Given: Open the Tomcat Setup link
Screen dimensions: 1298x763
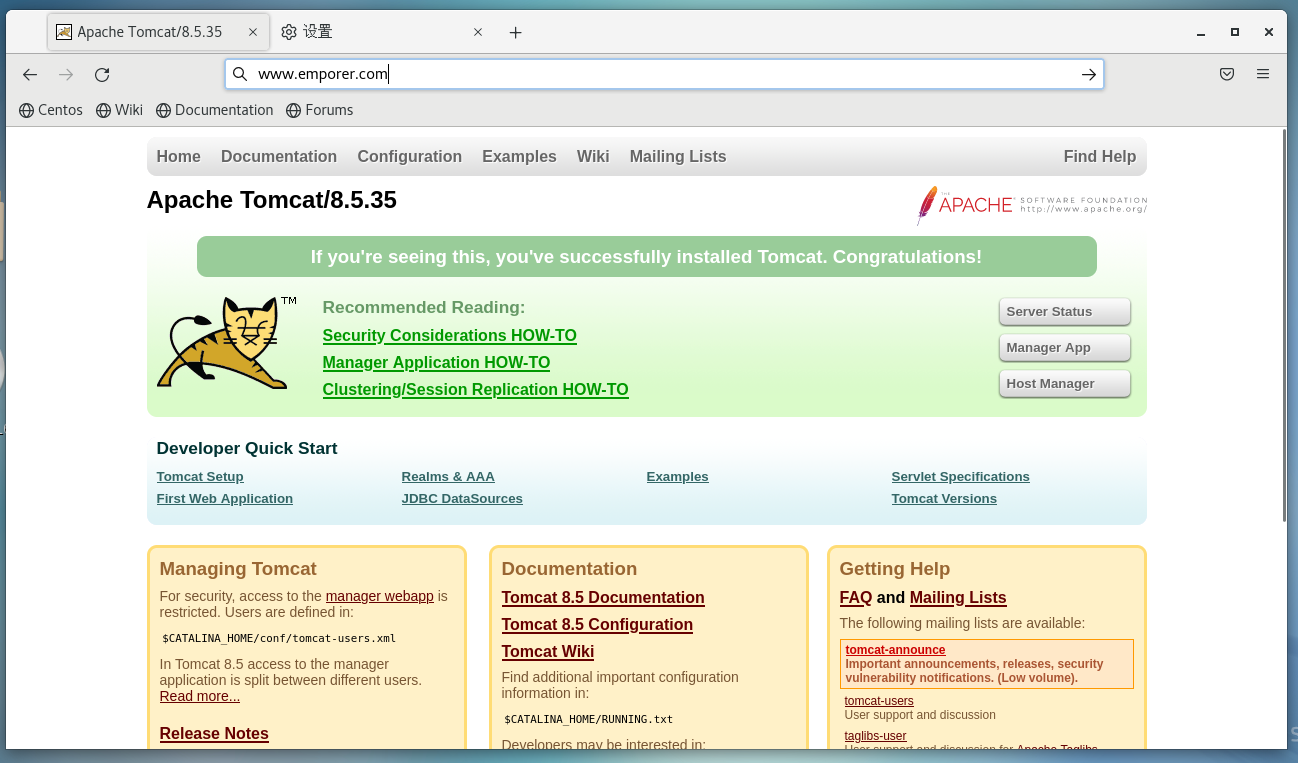Looking at the screenshot, I should tap(200, 477).
